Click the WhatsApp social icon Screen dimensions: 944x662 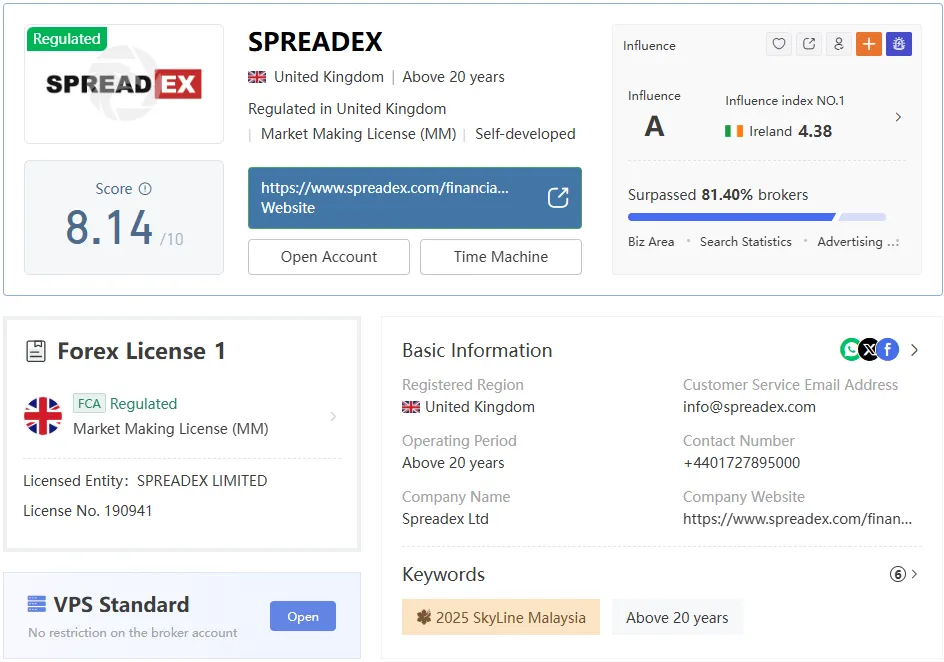pos(851,349)
